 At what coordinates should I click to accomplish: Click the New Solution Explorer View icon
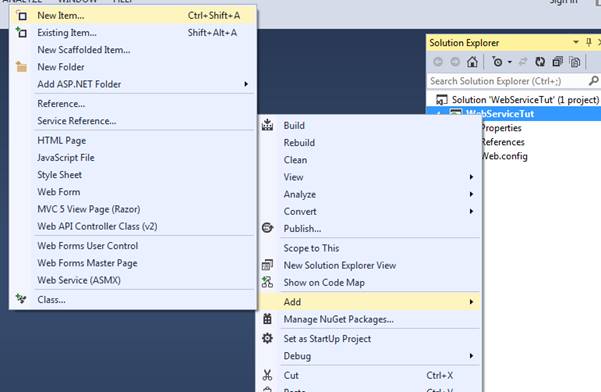[x=267, y=265]
